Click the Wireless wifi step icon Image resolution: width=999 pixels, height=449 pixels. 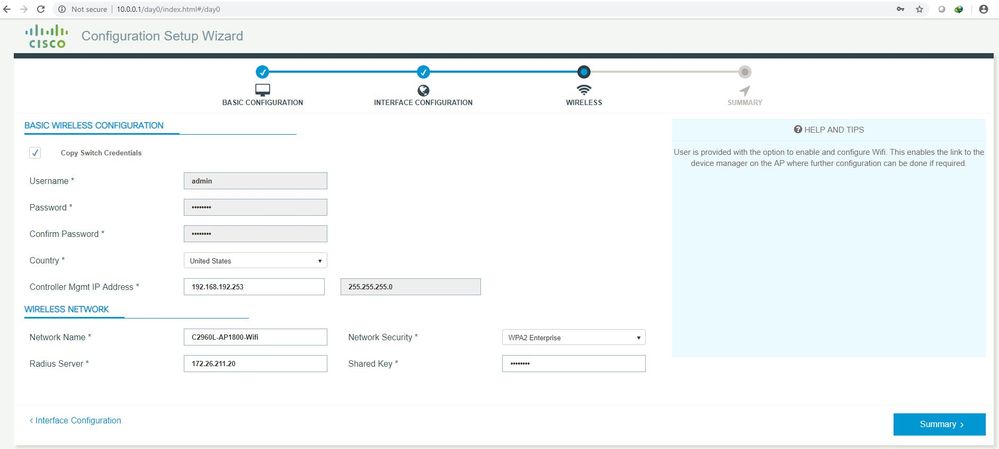584,89
